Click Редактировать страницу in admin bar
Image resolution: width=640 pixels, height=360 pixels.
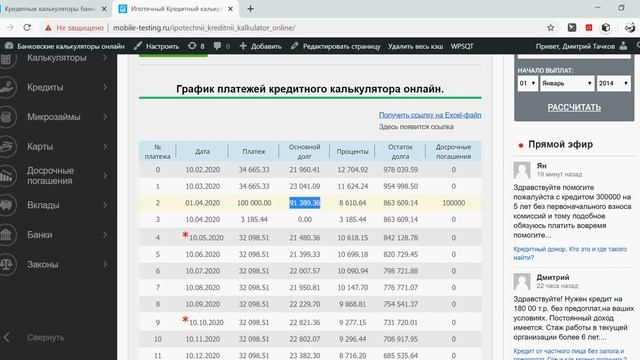pos(336,46)
